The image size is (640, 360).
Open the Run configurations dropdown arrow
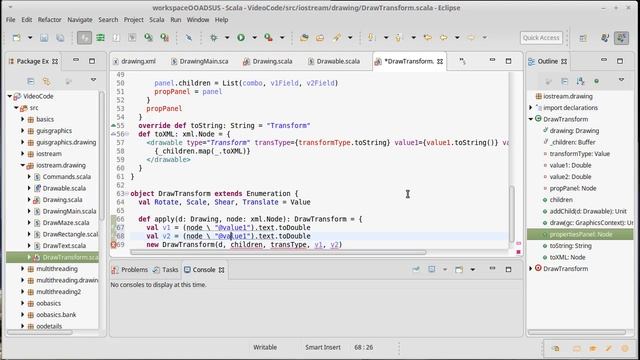[x=254, y=38]
